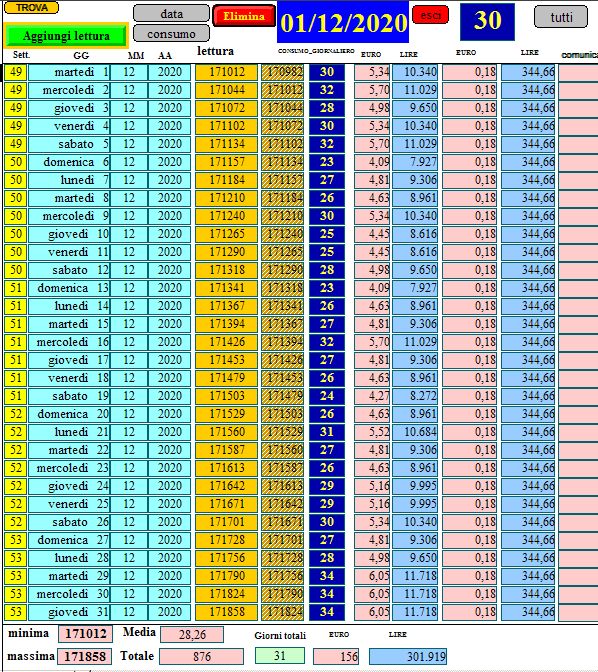This screenshot has height=672, width=598.
Task: Show all records with tutti button
Action: (561, 17)
